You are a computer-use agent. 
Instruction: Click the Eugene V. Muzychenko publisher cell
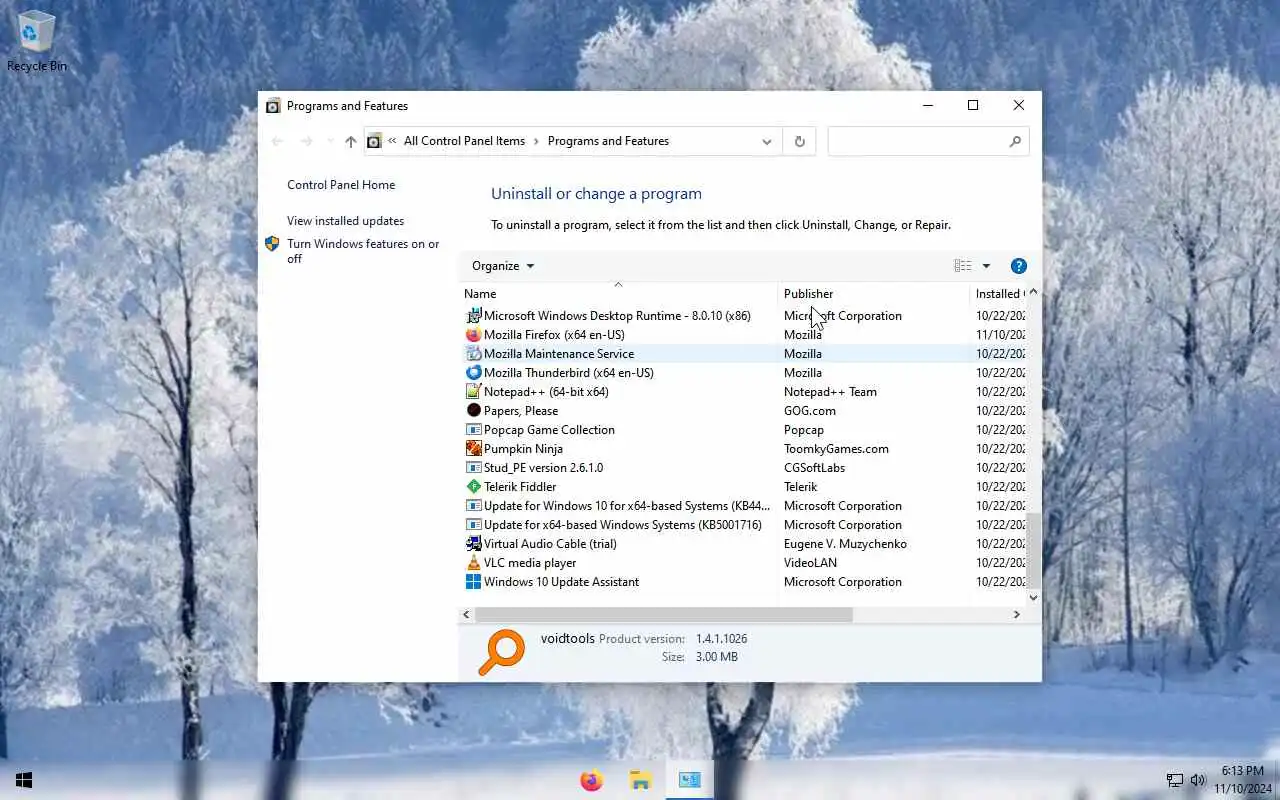(x=845, y=544)
